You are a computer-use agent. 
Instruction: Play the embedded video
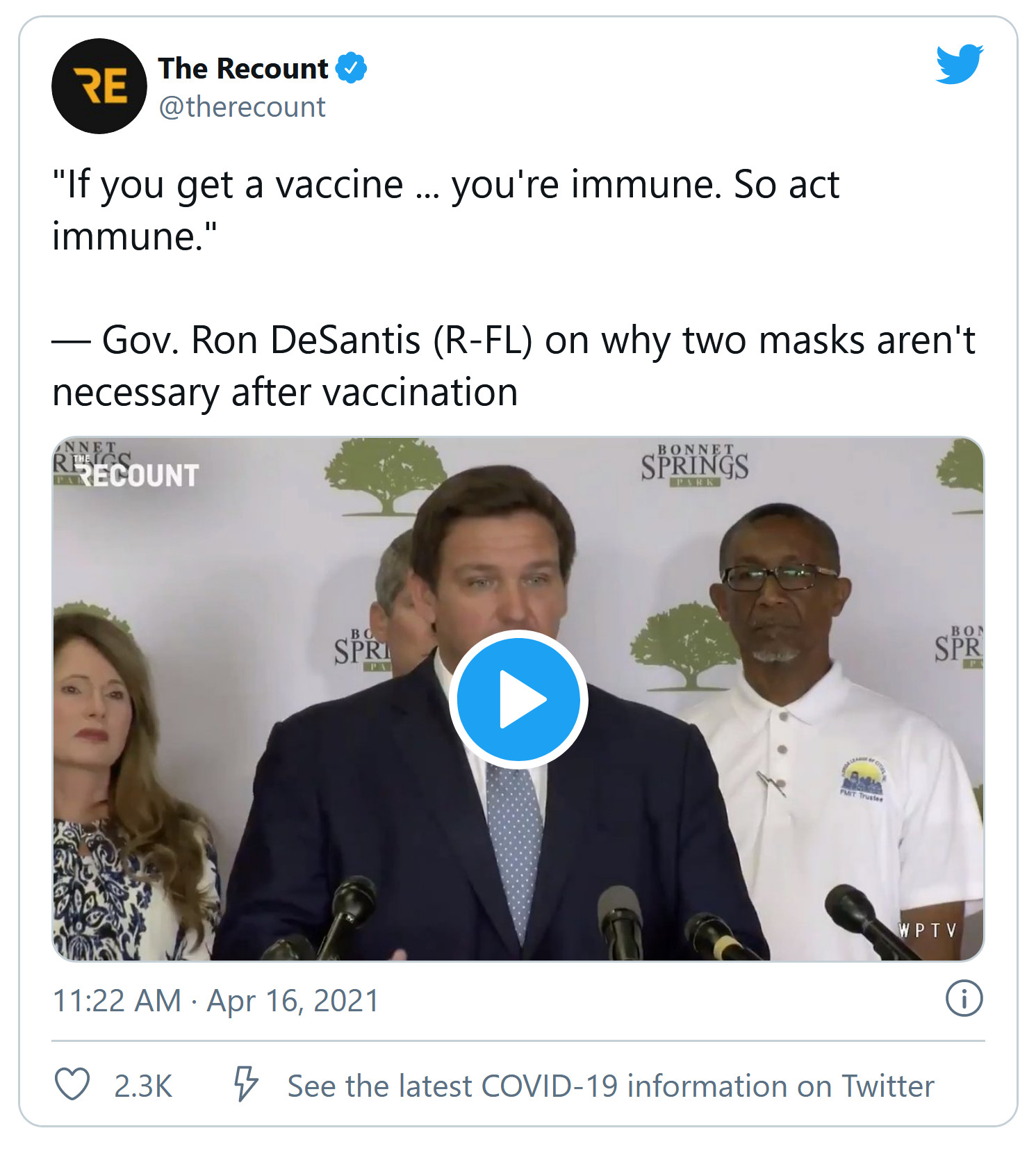(x=518, y=699)
